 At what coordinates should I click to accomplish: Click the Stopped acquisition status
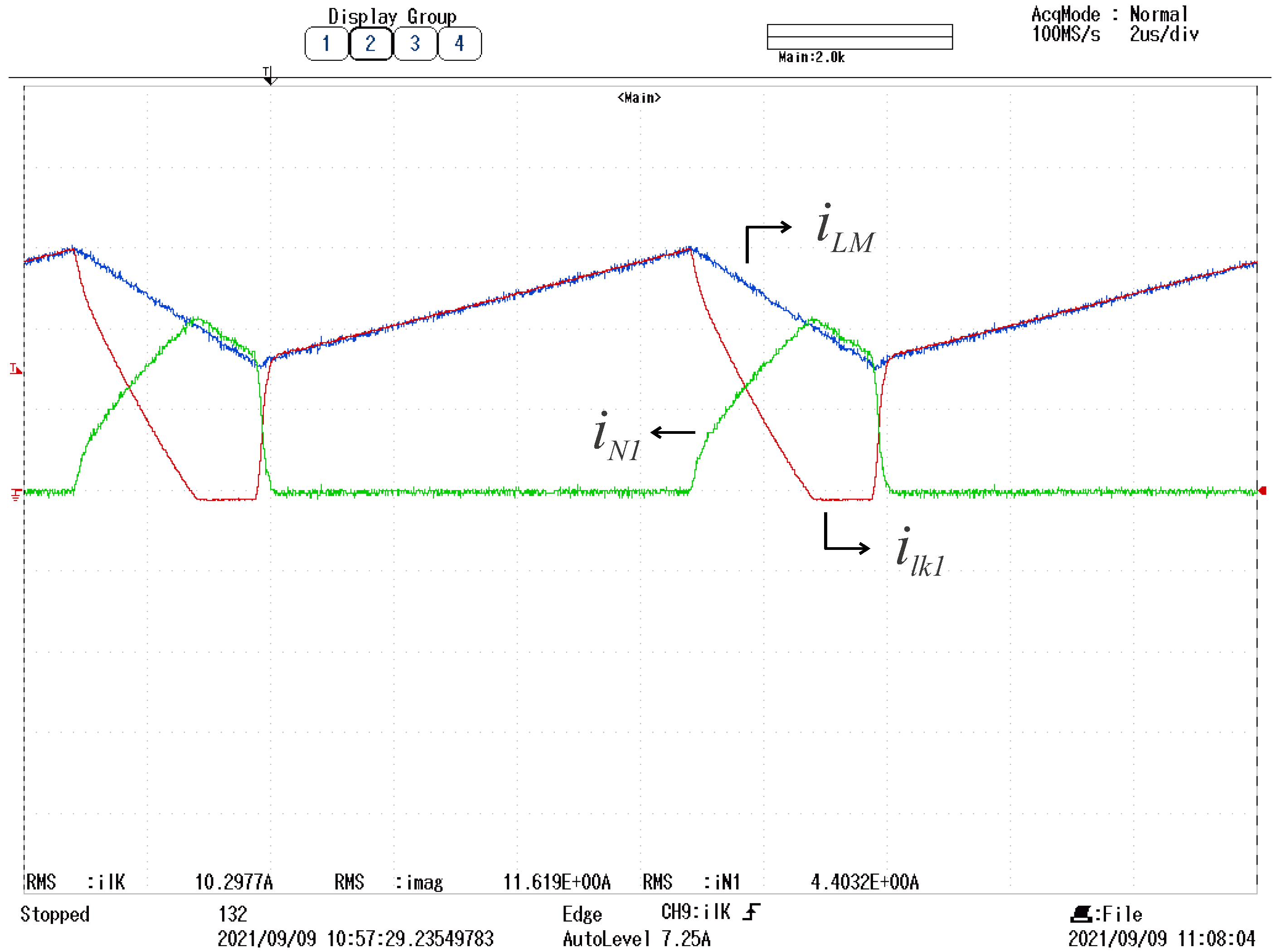point(55,914)
